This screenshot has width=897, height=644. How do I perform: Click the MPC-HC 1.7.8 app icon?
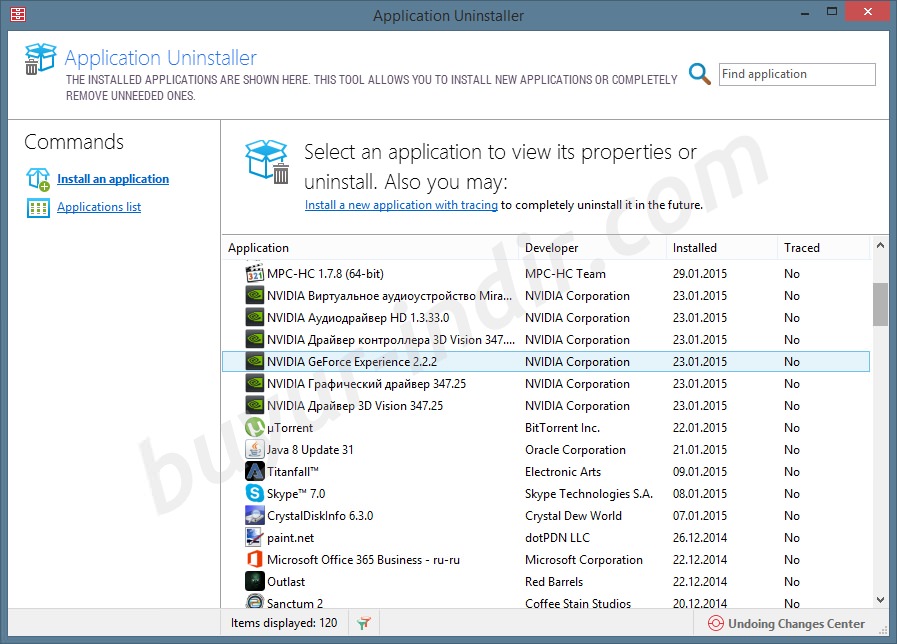(255, 273)
